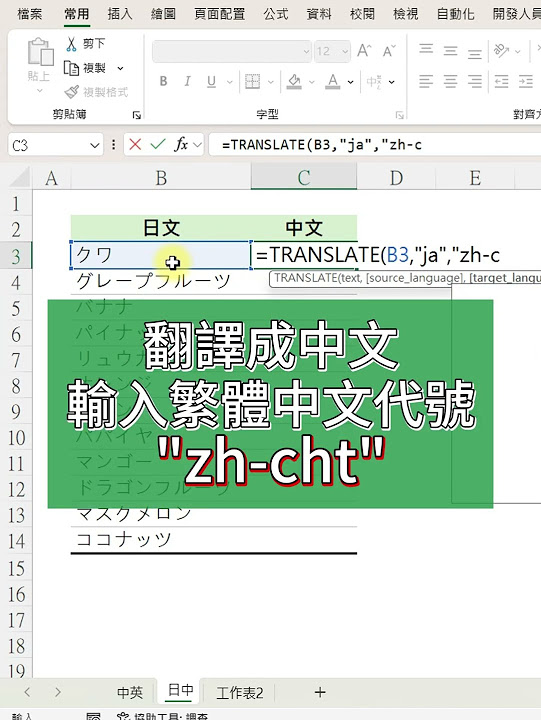Open the Name Box dropdown arrow
Image resolution: width=541 pixels, height=720 pixels.
coord(95,146)
